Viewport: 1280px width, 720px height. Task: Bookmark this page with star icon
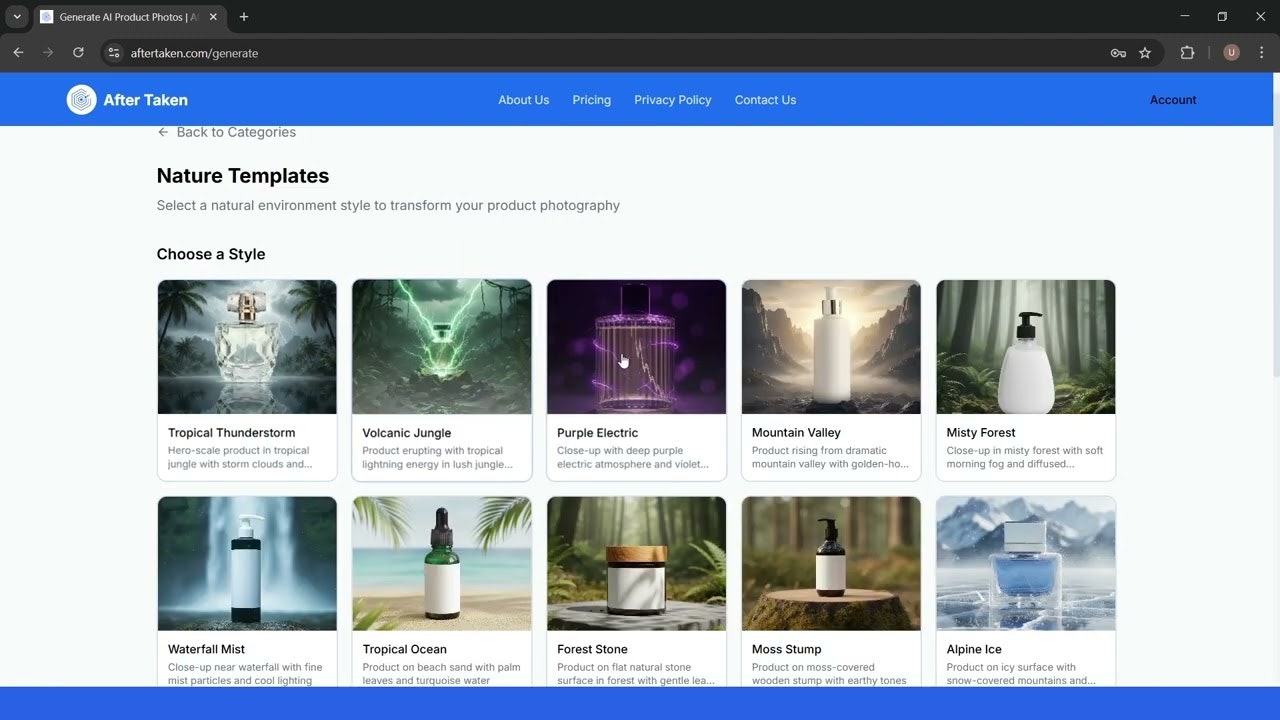click(x=1145, y=53)
